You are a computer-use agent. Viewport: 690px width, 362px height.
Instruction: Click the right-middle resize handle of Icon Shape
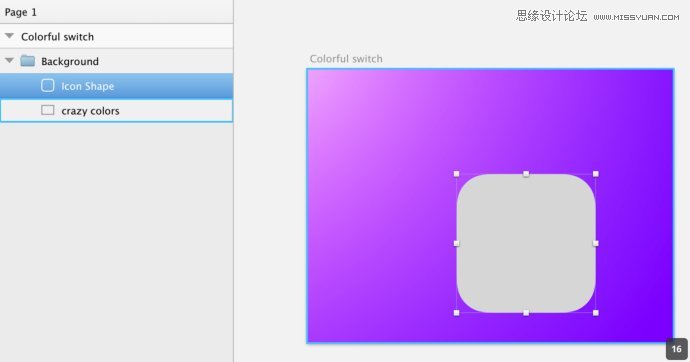coord(595,243)
